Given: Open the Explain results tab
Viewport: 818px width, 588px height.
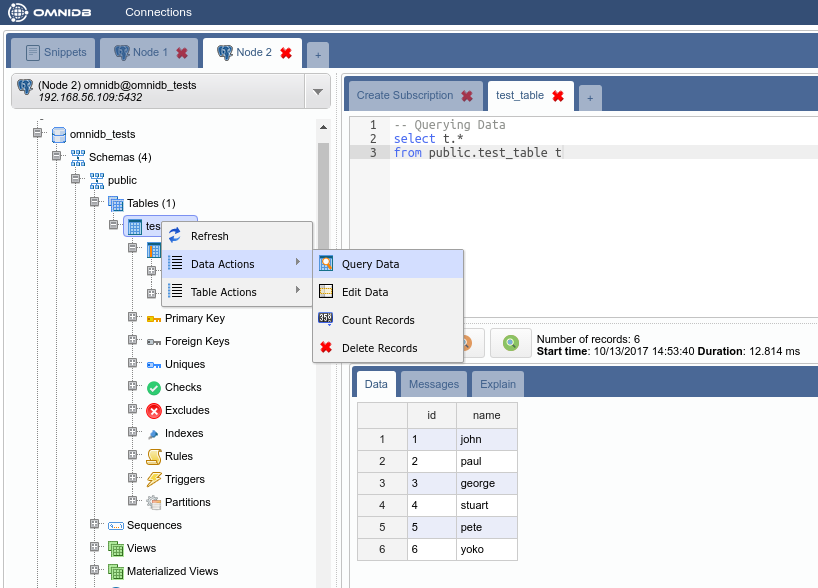Looking at the screenshot, I should pyautogui.click(x=497, y=384).
